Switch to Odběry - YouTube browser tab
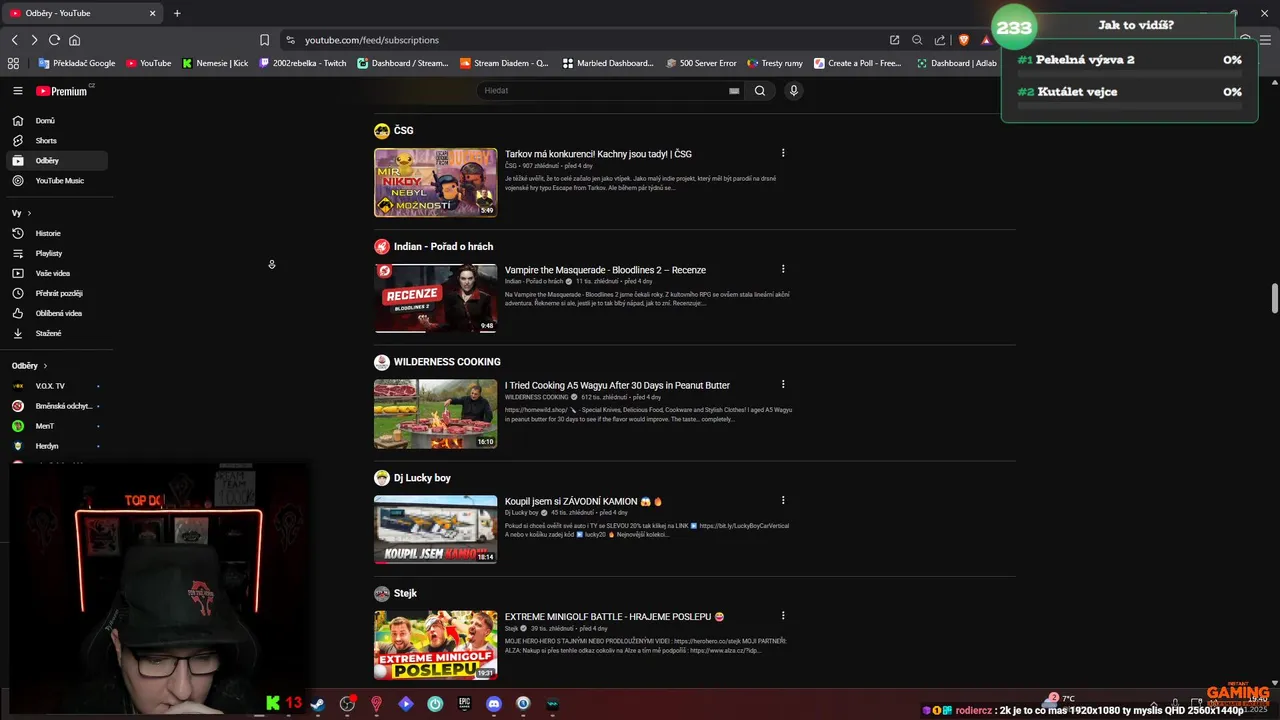The height and width of the screenshot is (720, 1280). [83, 13]
